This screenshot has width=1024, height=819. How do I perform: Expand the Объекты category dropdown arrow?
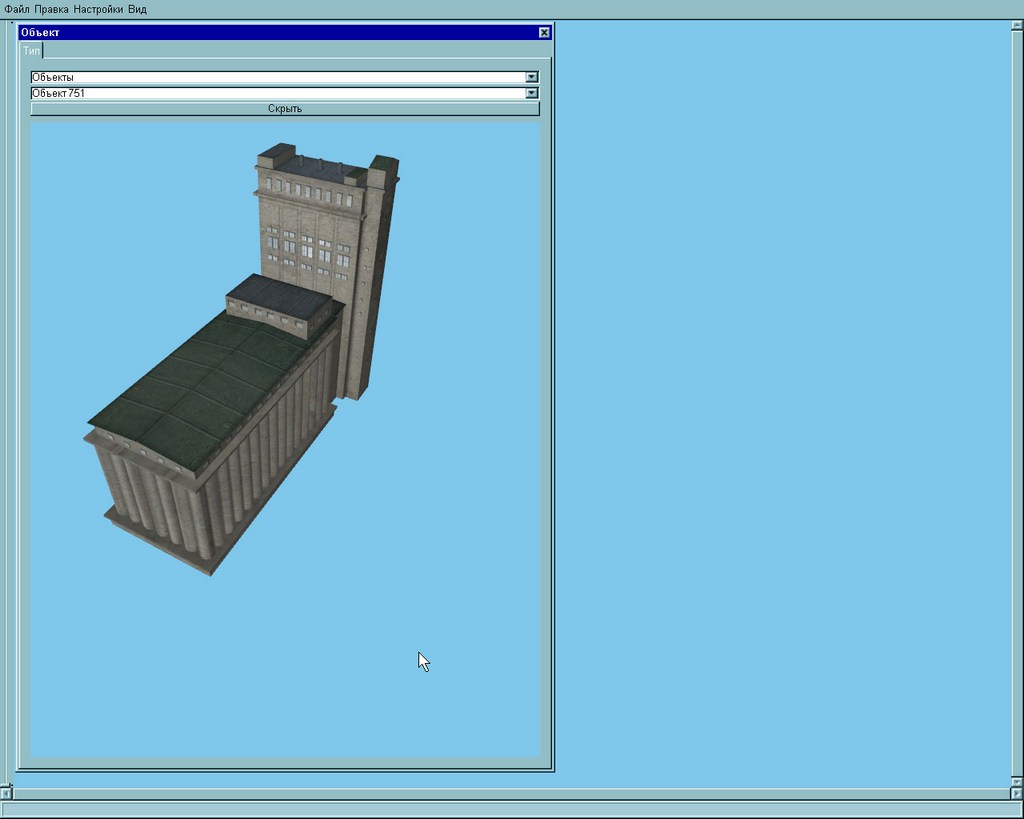pyautogui.click(x=532, y=77)
